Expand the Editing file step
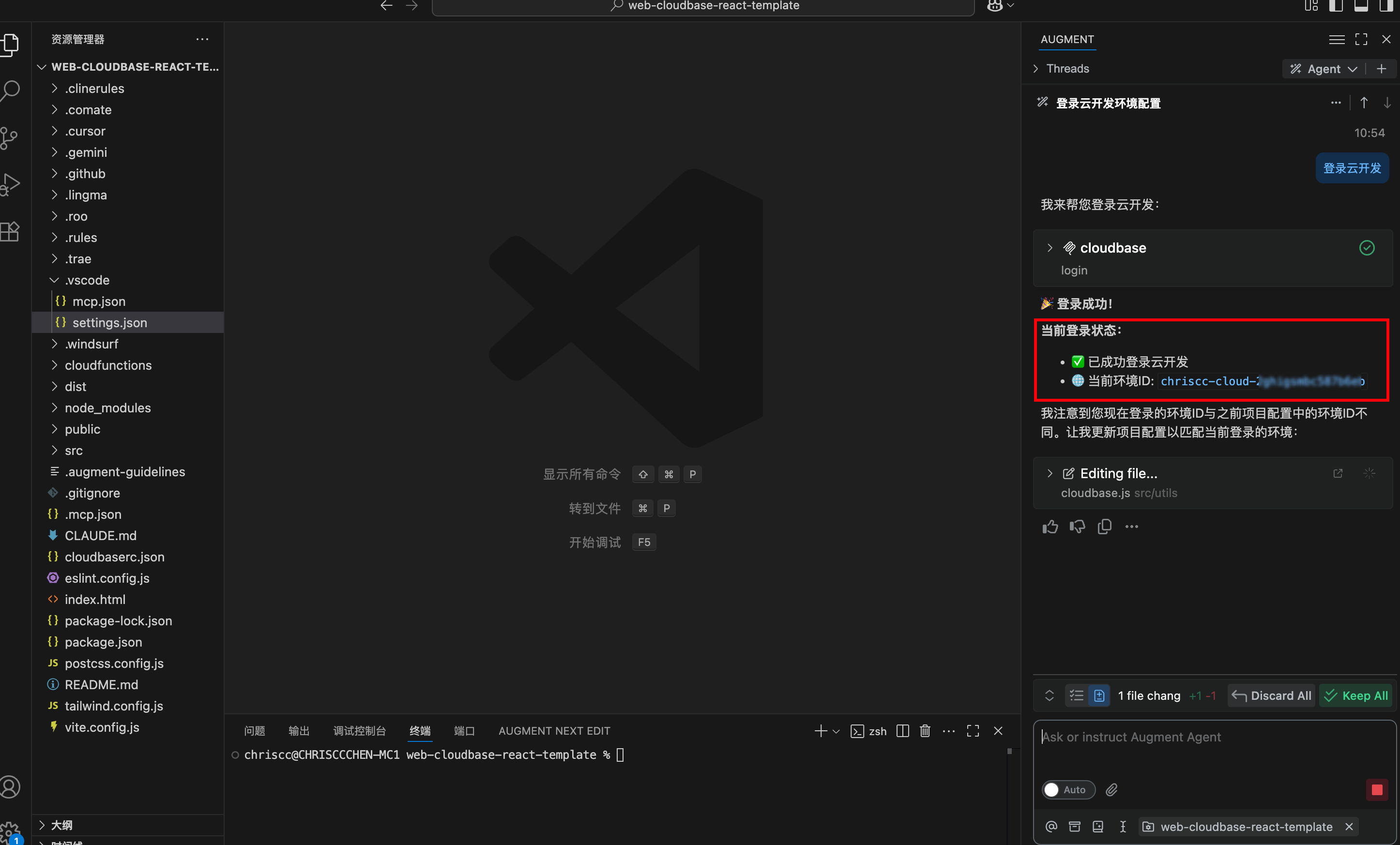 [1050, 473]
